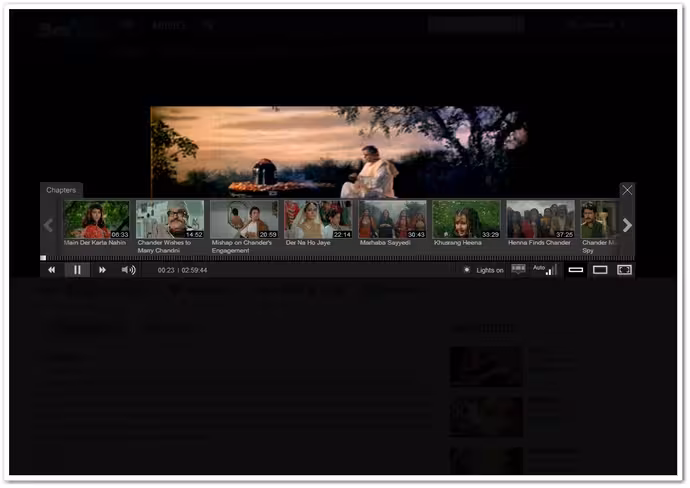
Task: Close the chapters panel
Action: pyautogui.click(x=627, y=190)
